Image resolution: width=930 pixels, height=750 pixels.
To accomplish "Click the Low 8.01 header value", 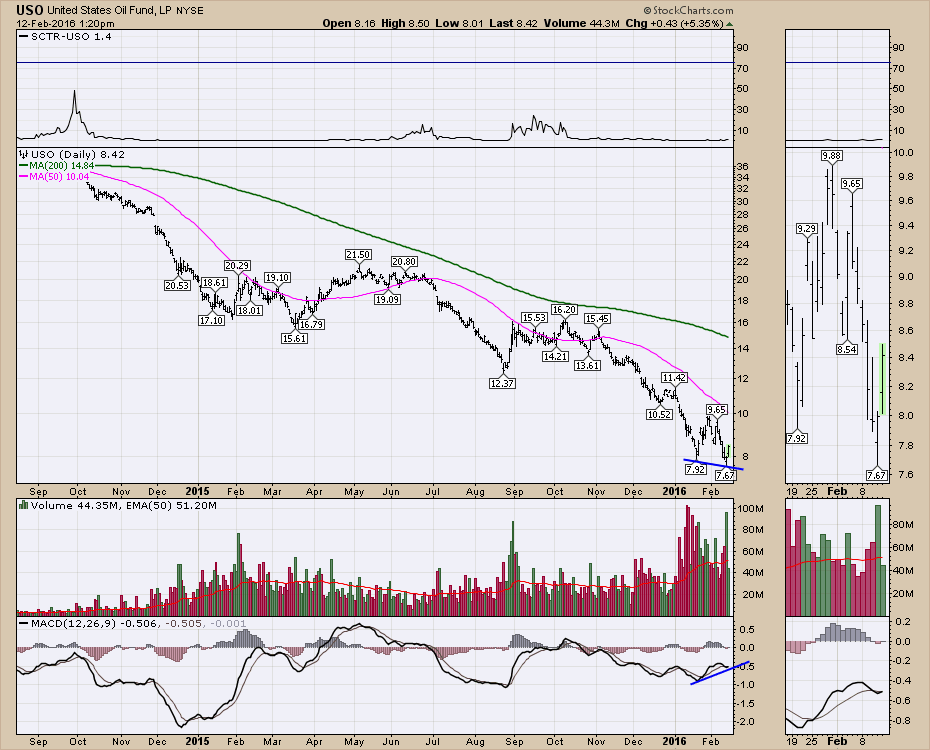I will pyautogui.click(x=460, y=24).
